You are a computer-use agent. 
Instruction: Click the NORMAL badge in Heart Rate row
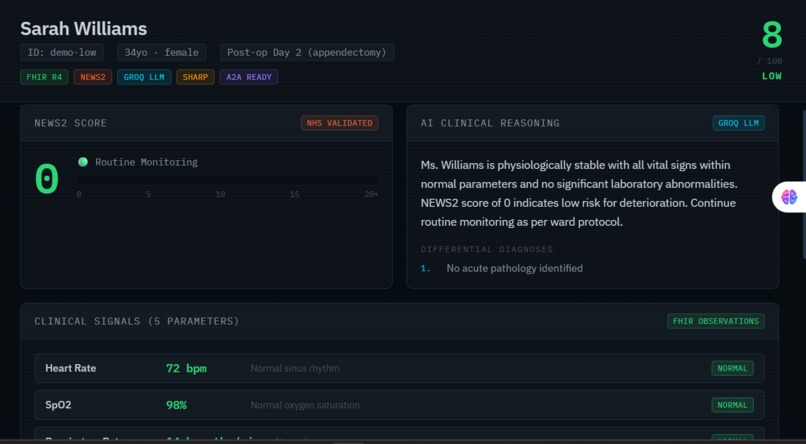pos(732,368)
